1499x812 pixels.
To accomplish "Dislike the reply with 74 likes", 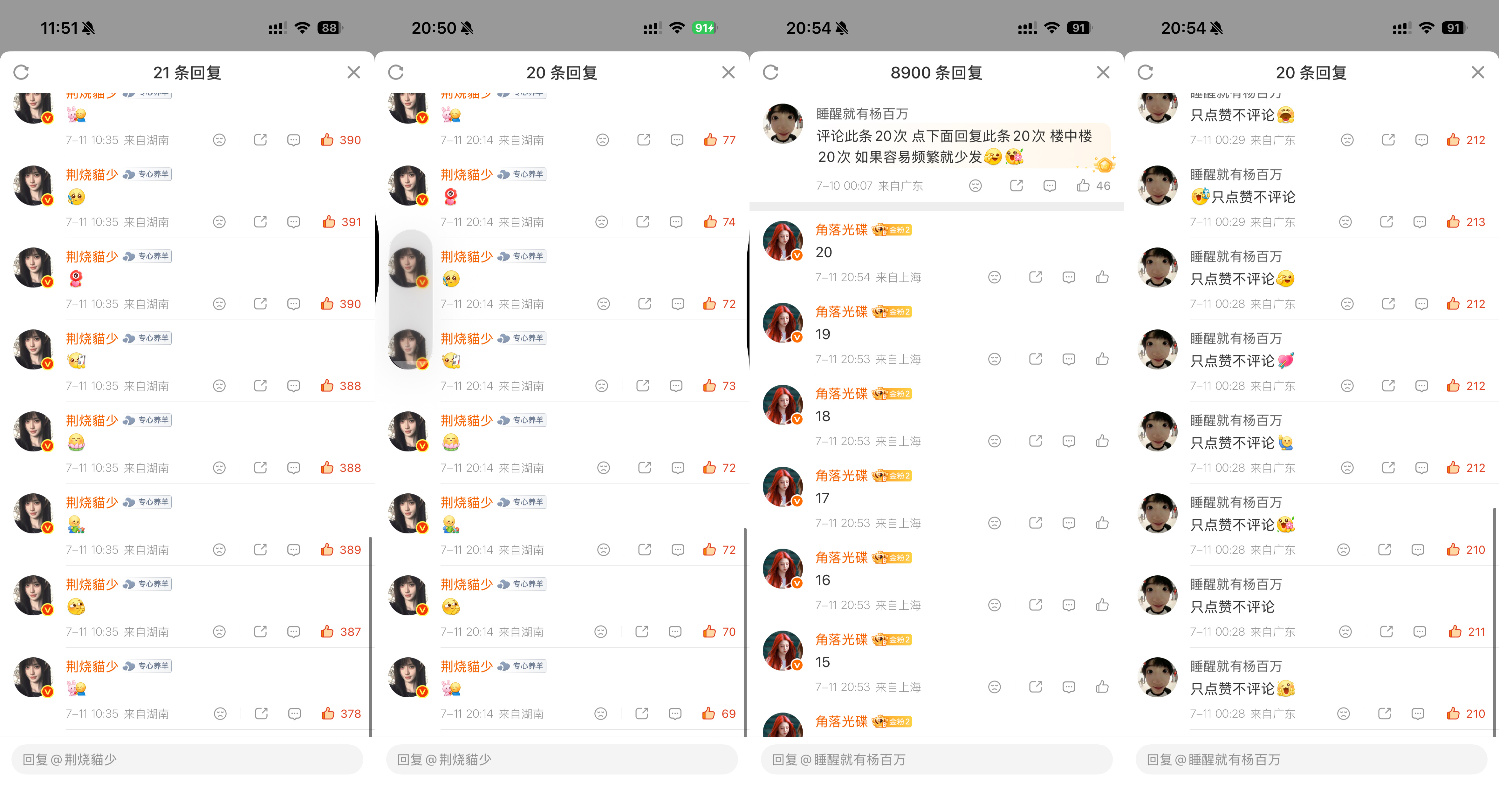I will [x=602, y=222].
